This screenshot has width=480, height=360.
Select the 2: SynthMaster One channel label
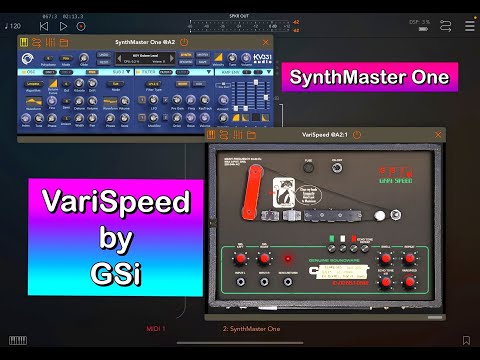[251, 329]
